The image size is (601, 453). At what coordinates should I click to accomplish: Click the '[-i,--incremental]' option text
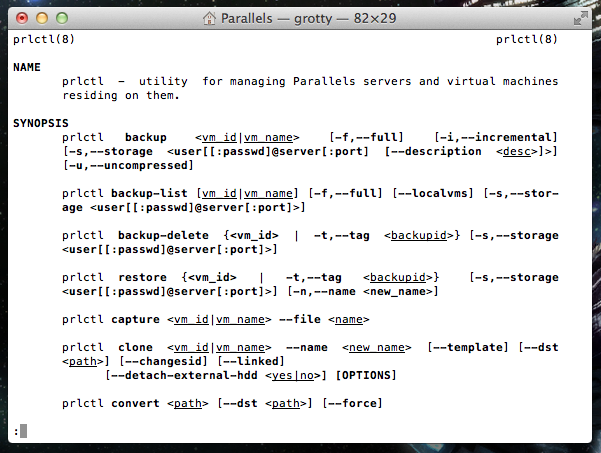point(496,138)
